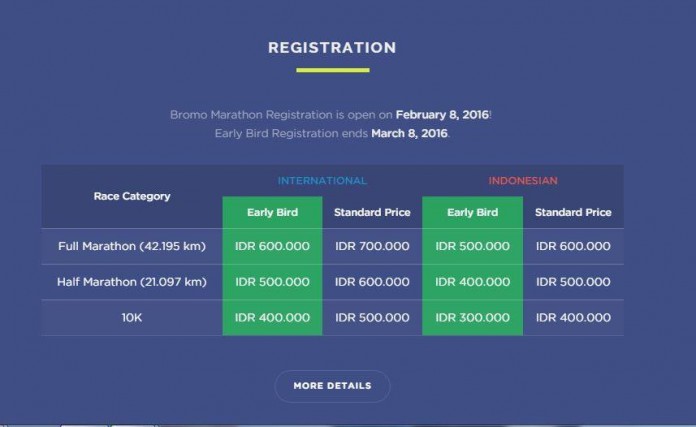
Task: Click International Standard Price column header
Action: coord(372,213)
